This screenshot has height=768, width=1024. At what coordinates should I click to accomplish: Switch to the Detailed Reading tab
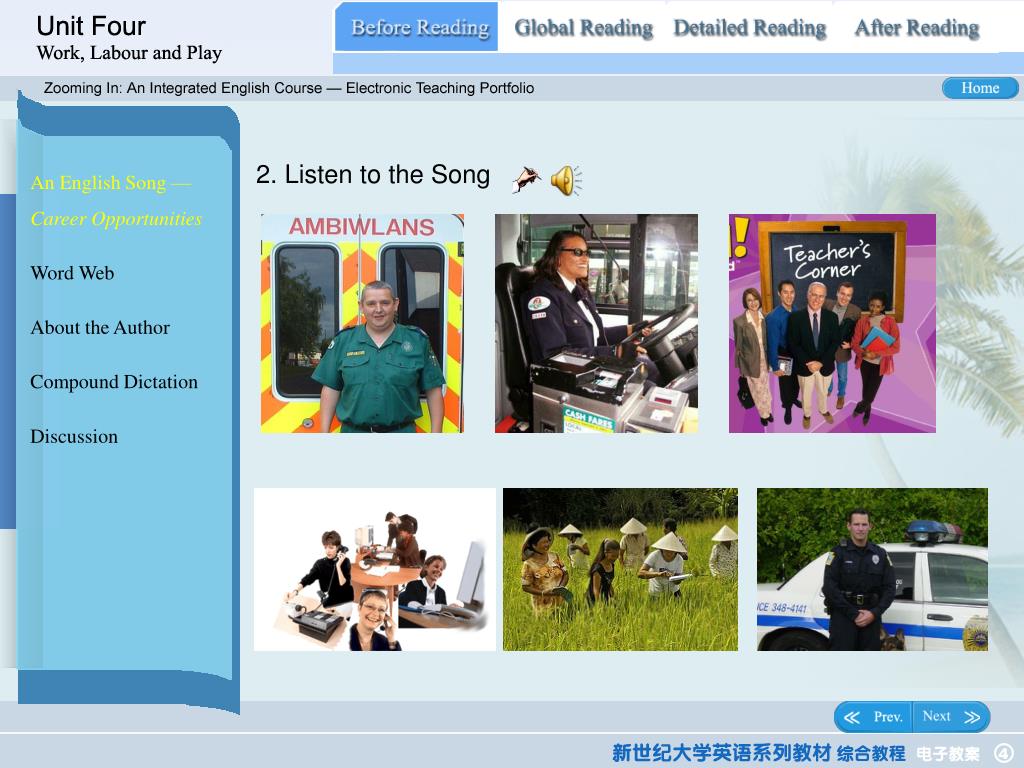pyautogui.click(x=750, y=28)
